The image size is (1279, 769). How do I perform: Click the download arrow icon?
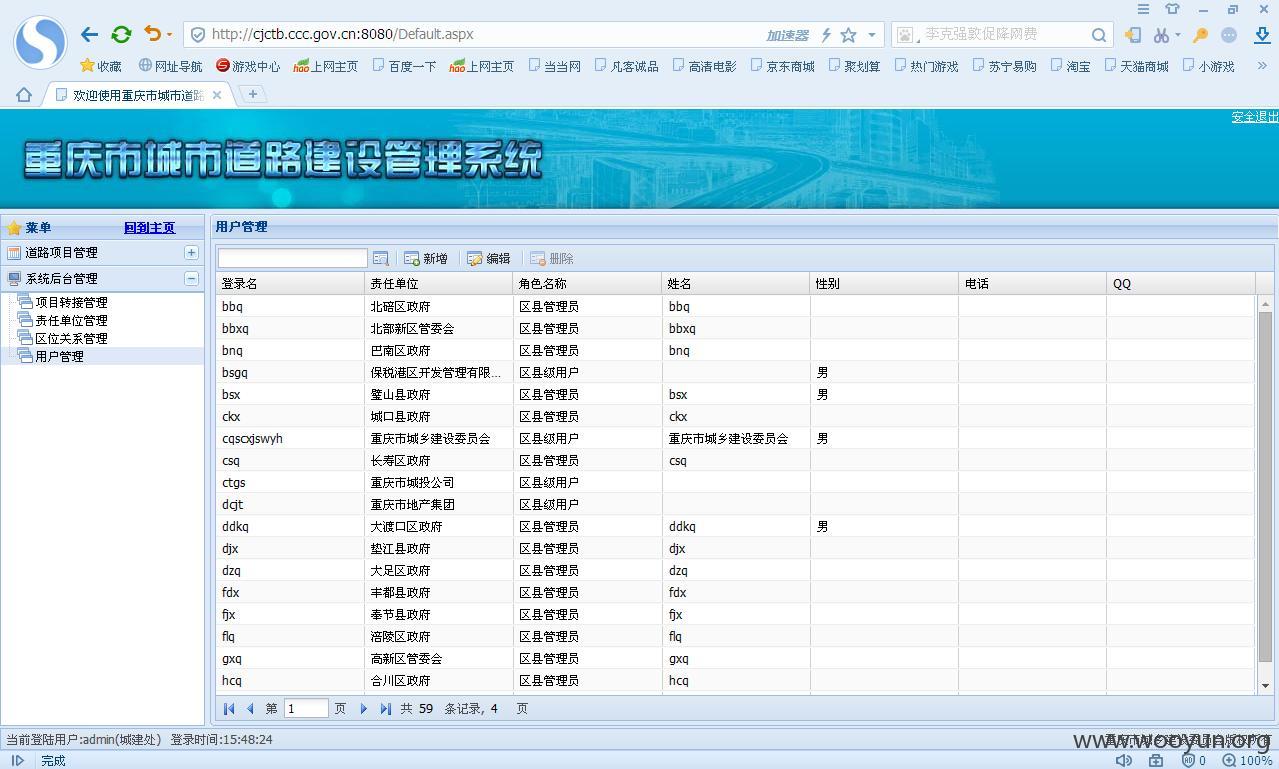coord(1262,35)
